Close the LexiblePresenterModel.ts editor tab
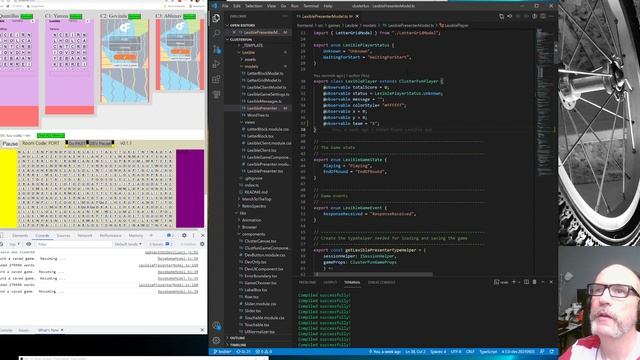 point(357,16)
